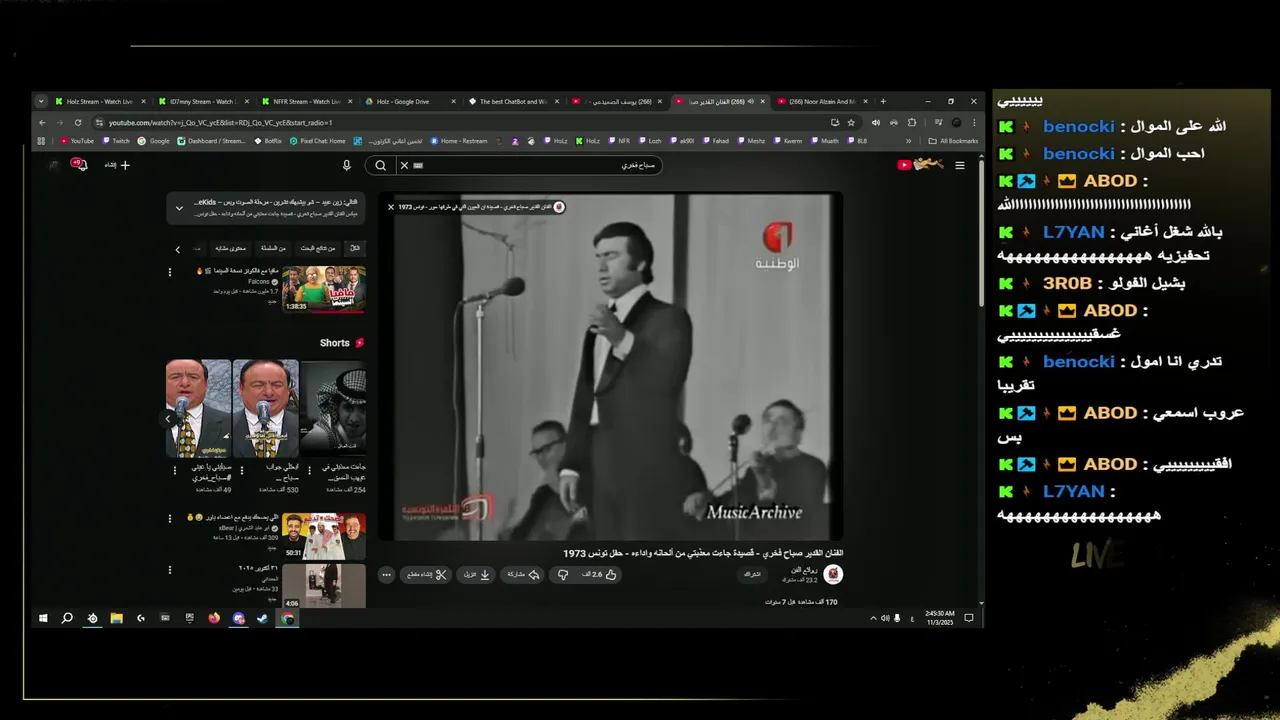Open the short with 49K views

(x=198, y=408)
